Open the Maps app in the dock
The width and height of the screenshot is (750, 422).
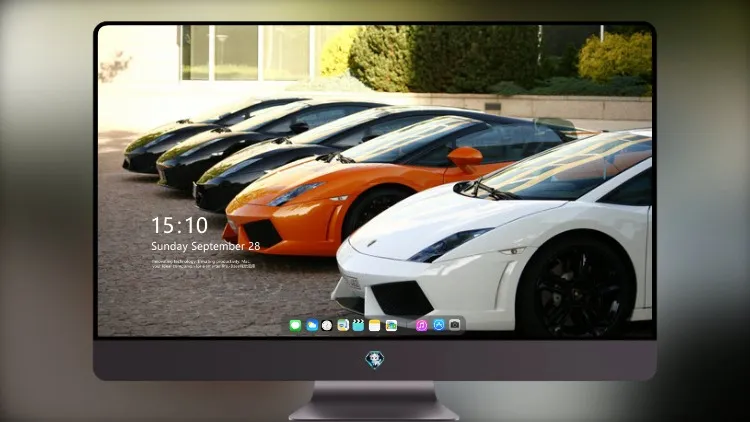tap(343, 326)
